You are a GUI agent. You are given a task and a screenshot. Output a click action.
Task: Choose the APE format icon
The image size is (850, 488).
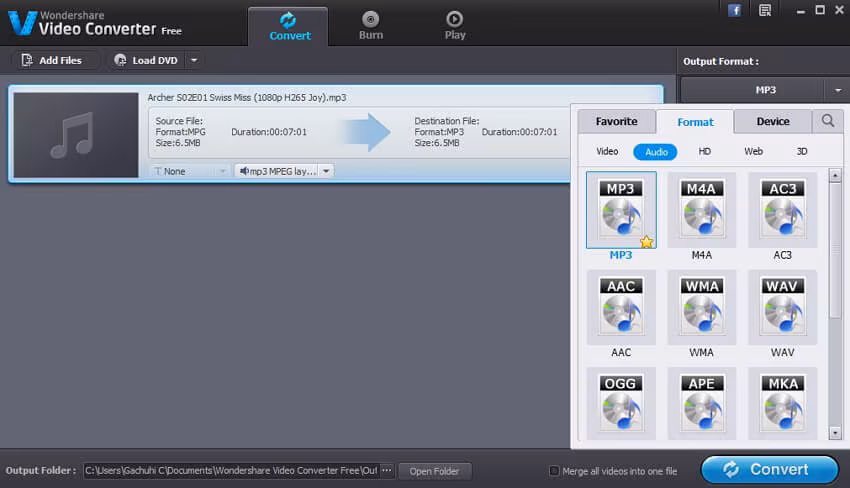click(x=701, y=403)
